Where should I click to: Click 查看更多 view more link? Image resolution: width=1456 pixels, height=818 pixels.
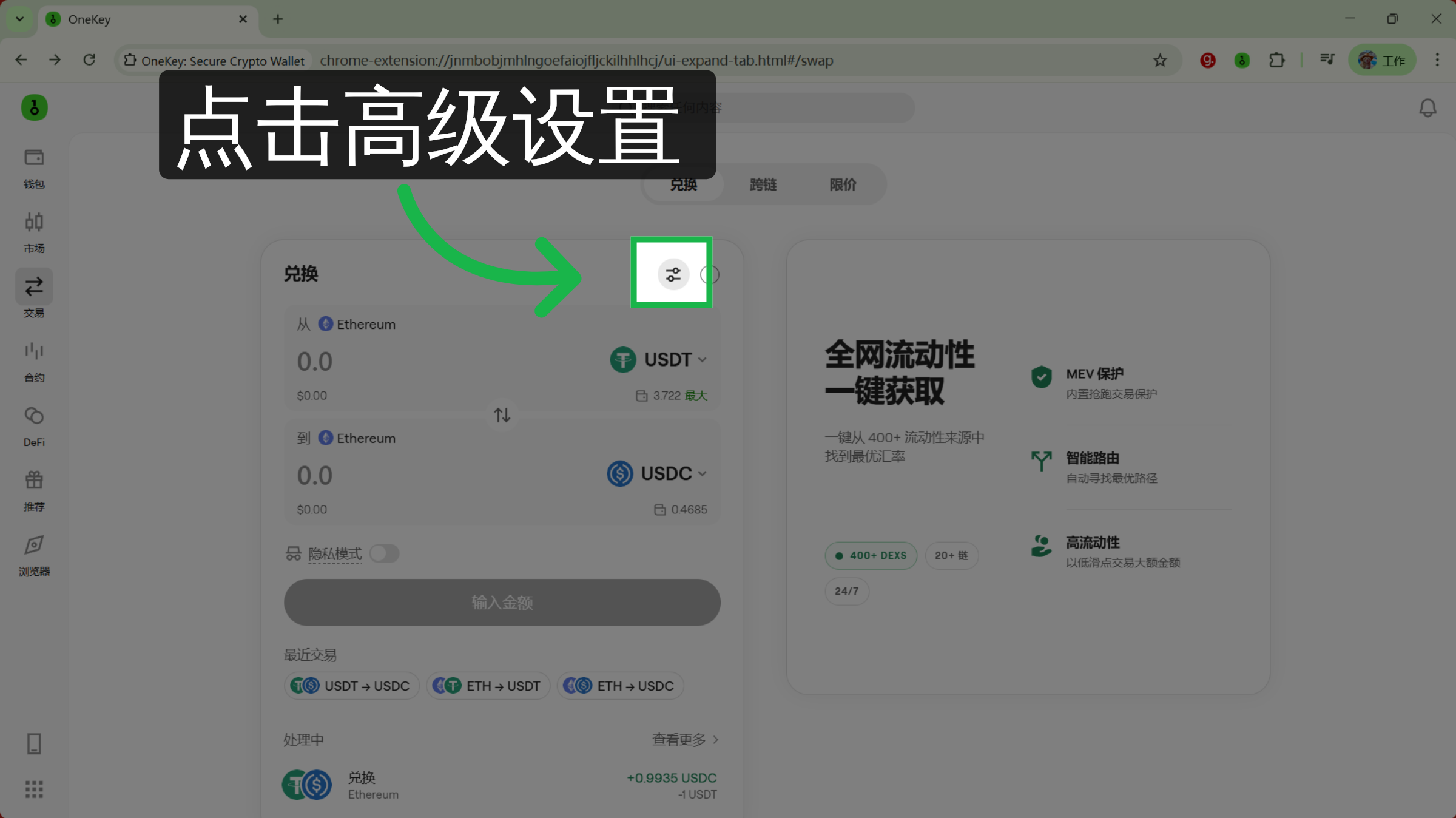click(x=685, y=740)
